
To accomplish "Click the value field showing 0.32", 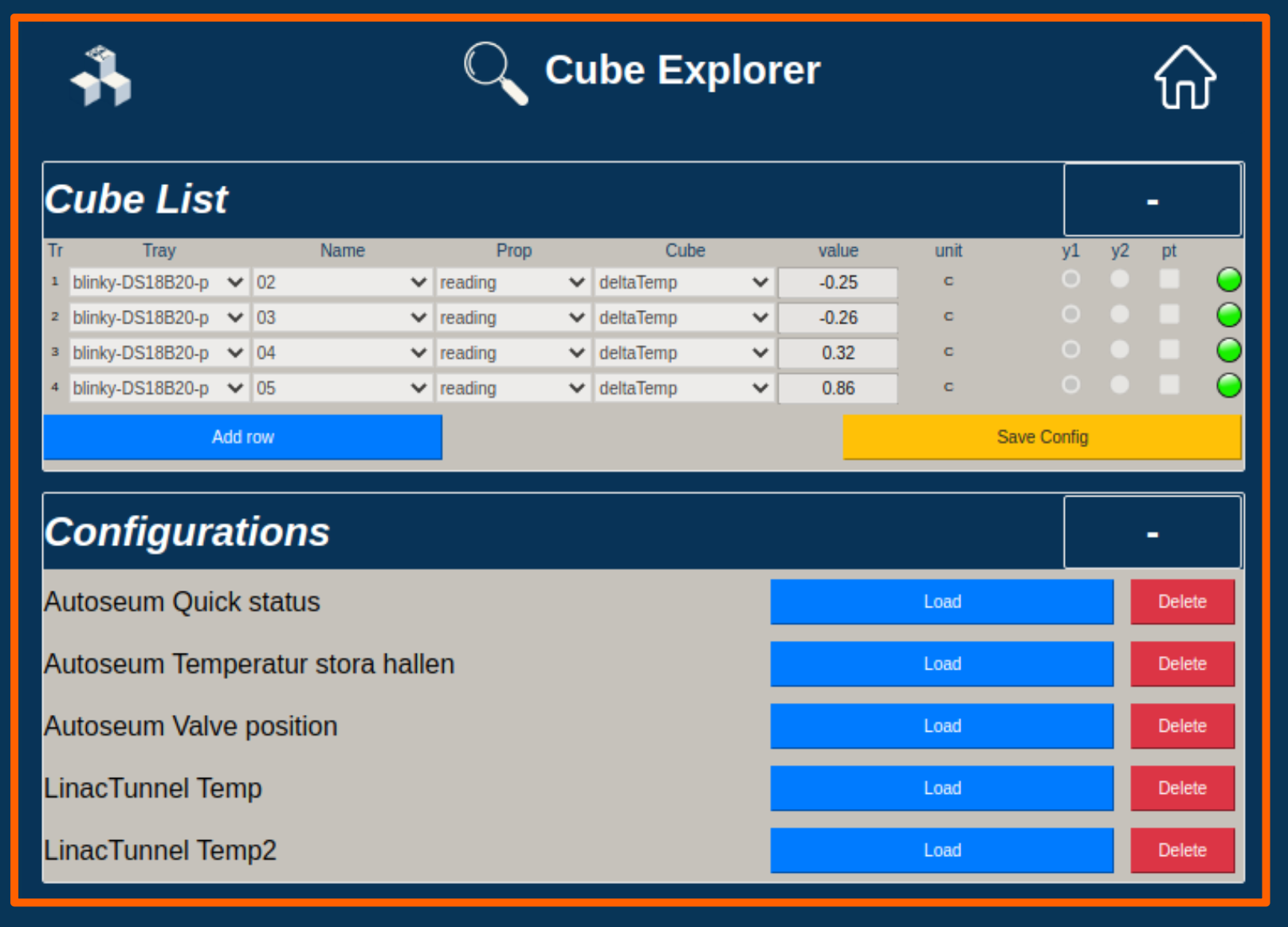I will click(x=838, y=352).
